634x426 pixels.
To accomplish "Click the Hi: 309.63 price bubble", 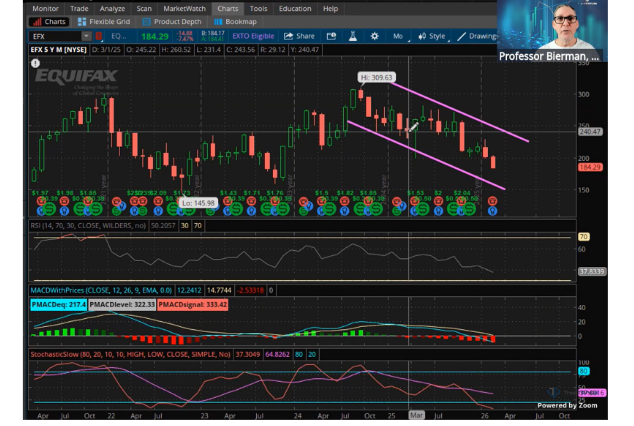I will 376,77.
